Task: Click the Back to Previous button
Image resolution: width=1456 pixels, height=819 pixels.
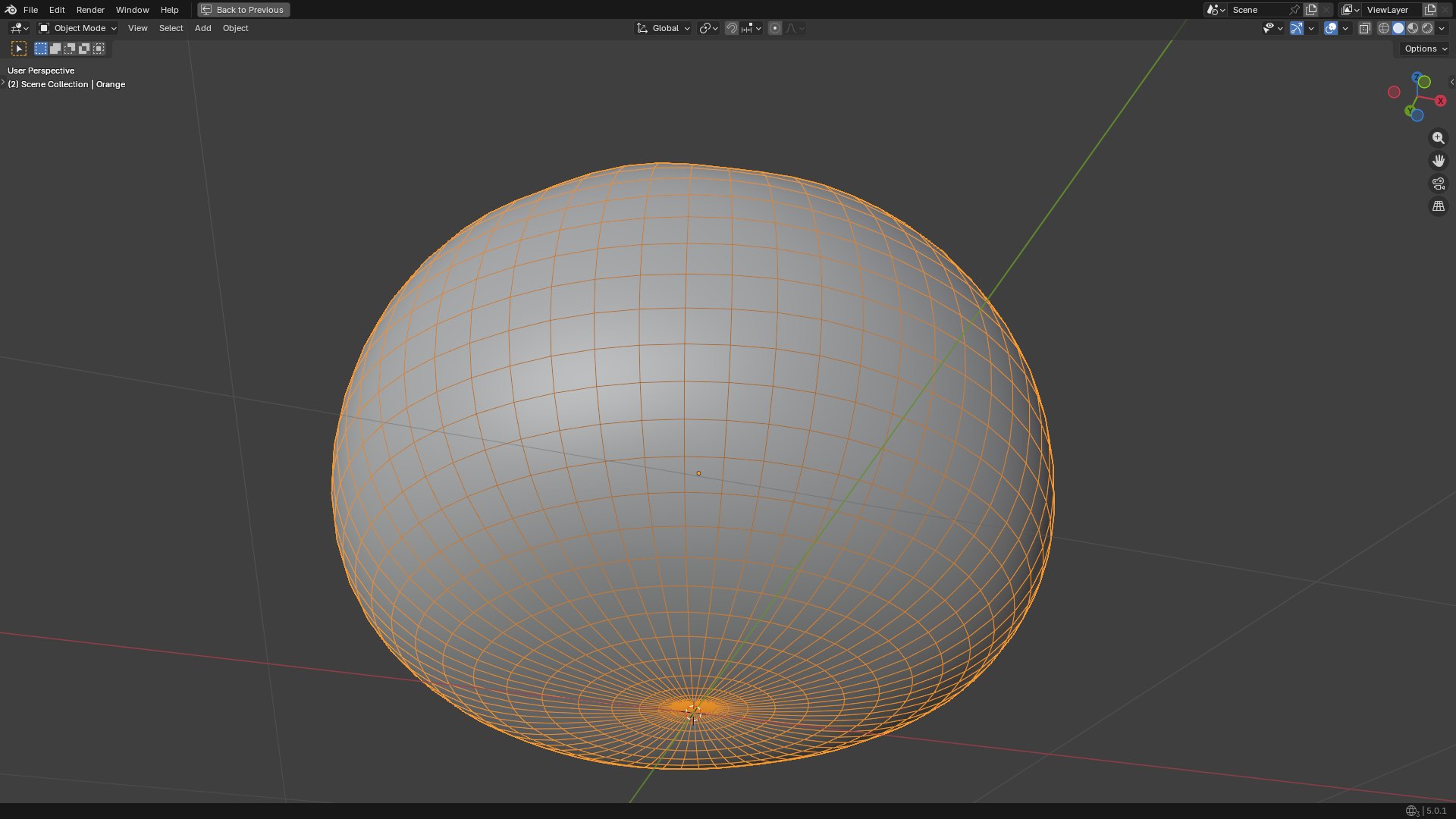Action: click(x=243, y=10)
